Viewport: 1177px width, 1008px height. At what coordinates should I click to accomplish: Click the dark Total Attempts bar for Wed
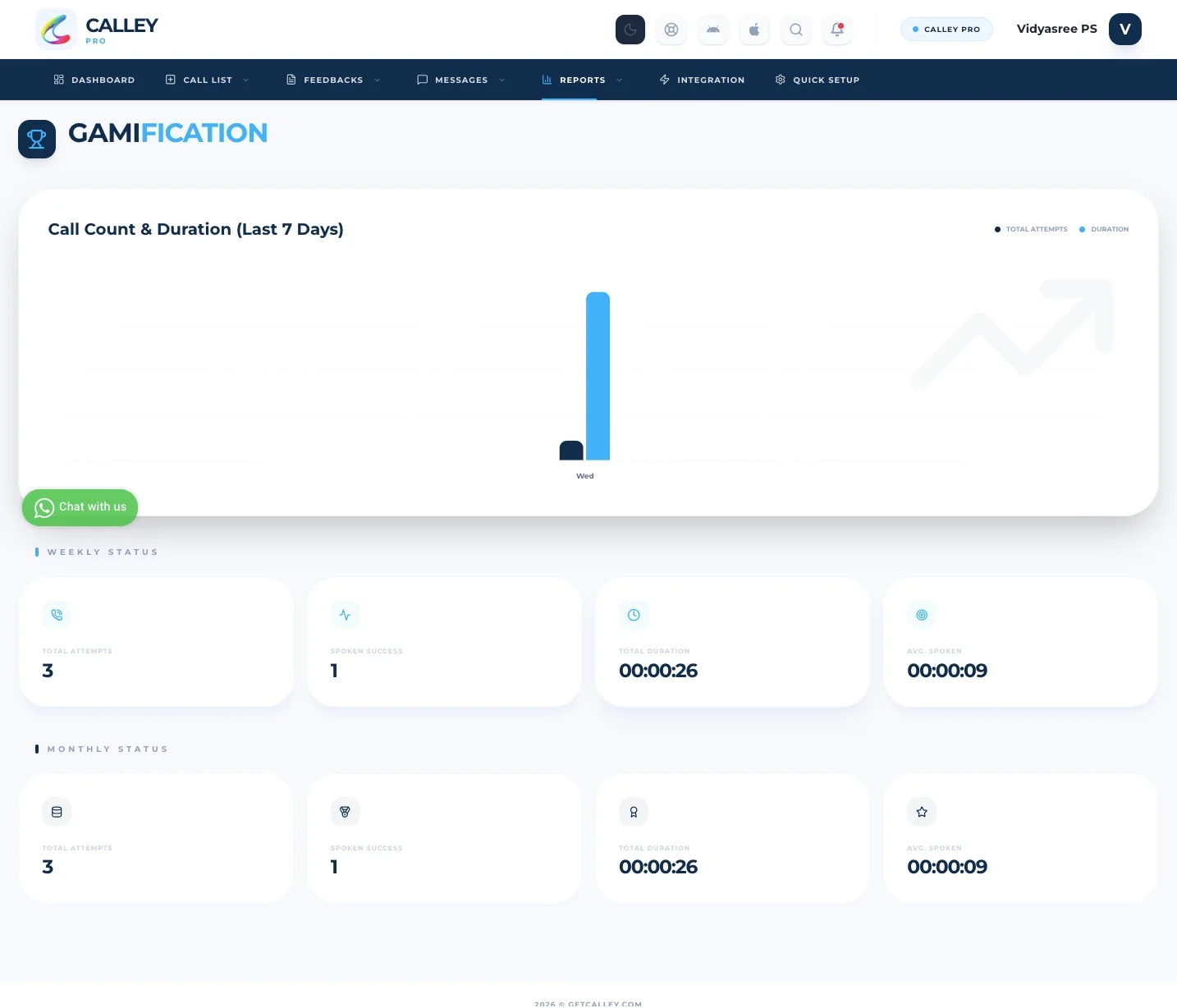(571, 450)
